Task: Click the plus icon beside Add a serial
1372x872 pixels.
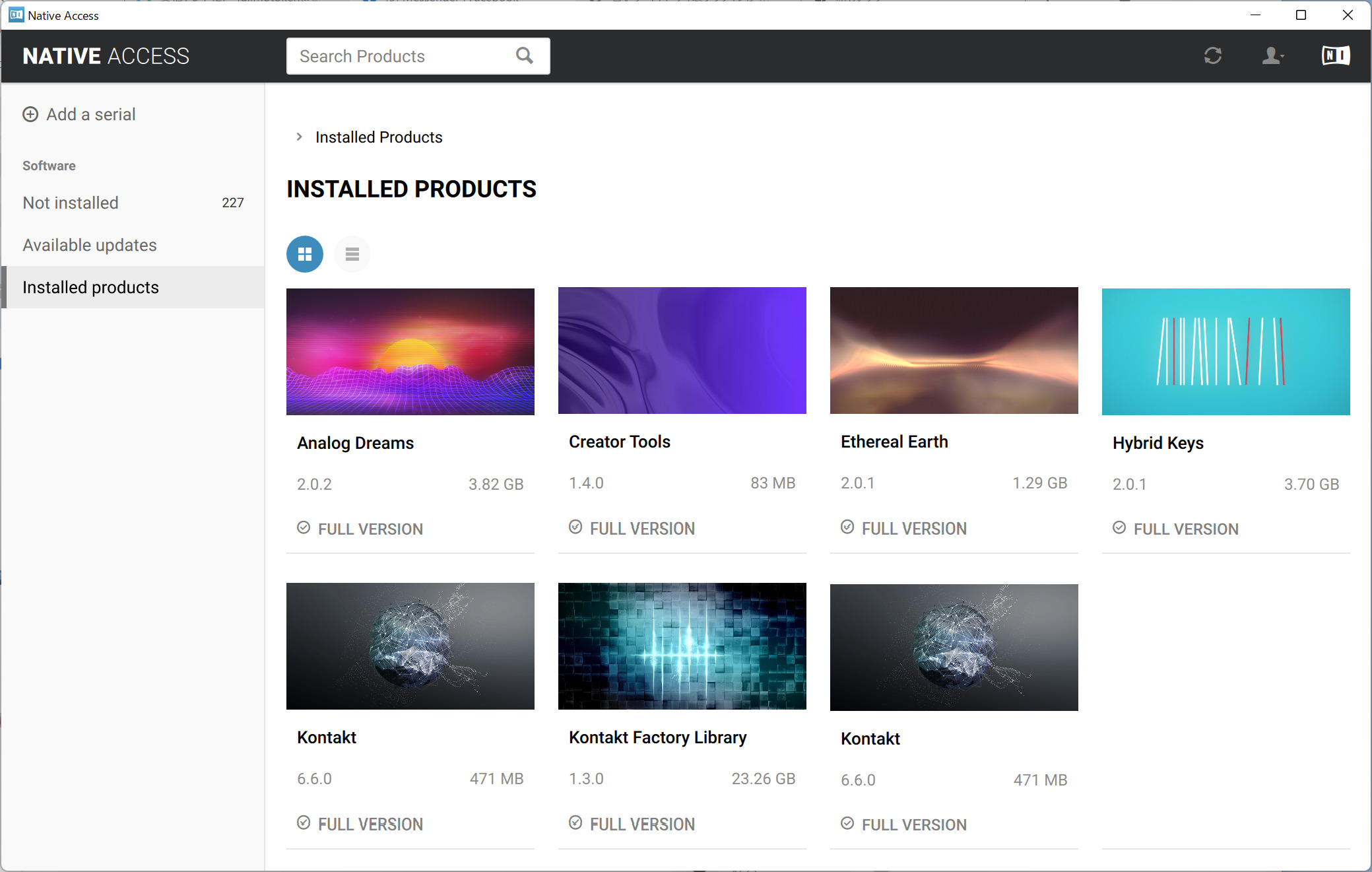Action: pyautogui.click(x=30, y=114)
